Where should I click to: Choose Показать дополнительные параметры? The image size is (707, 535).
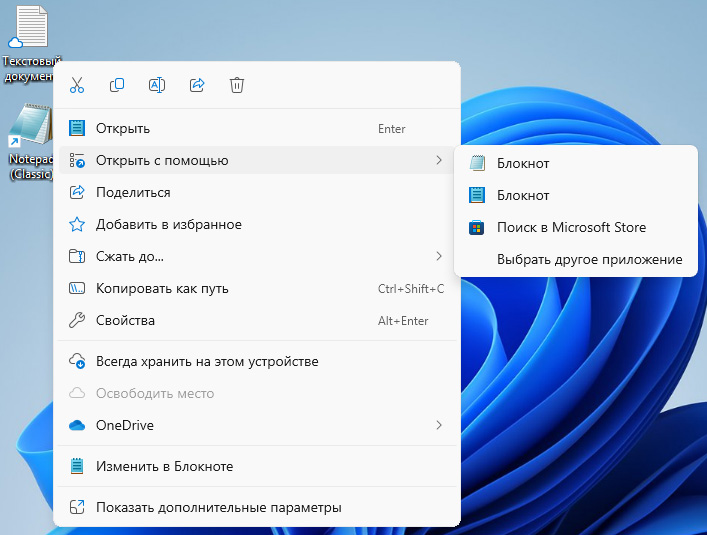(x=257, y=508)
